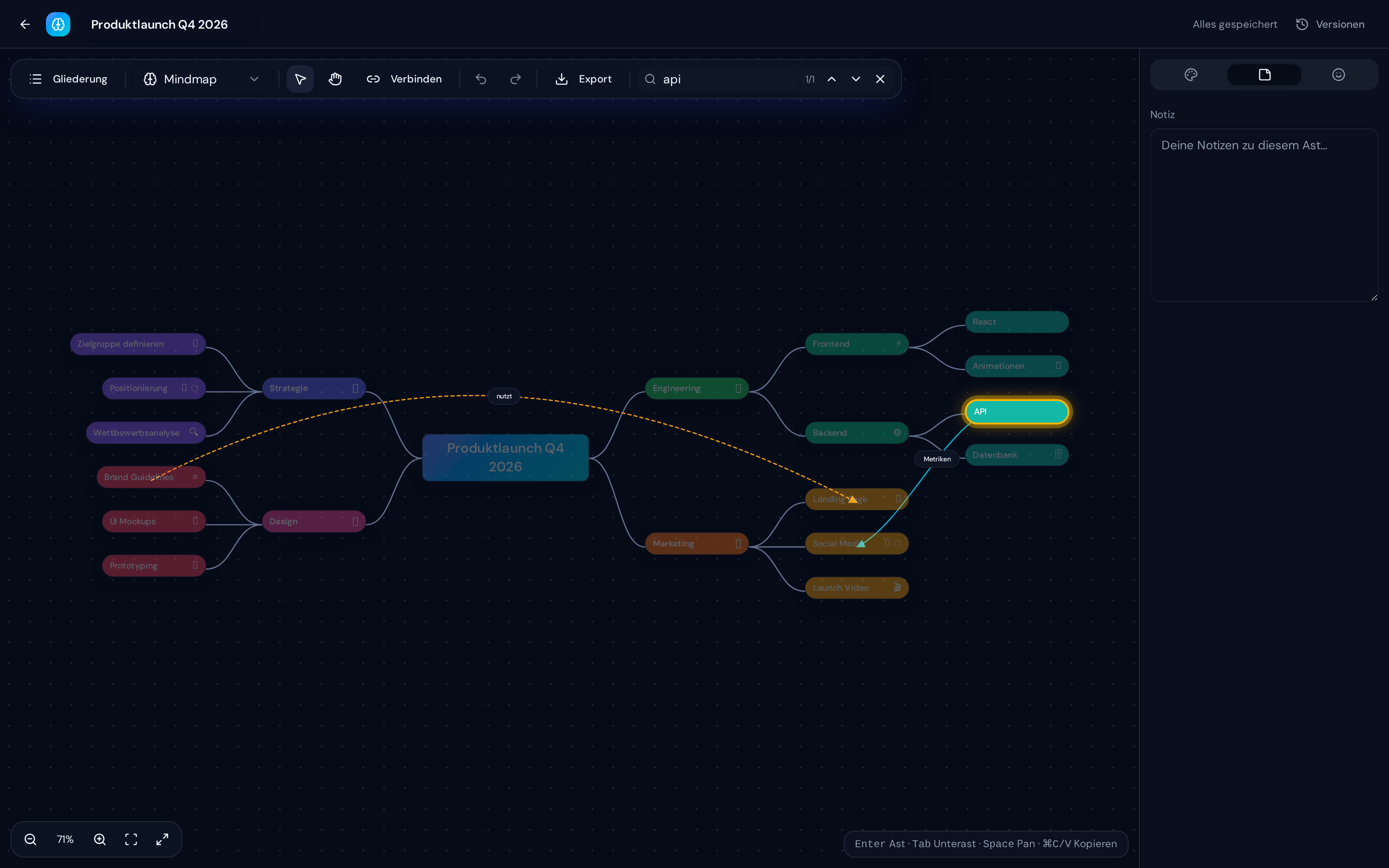
Task: Select the Zielgruppe definieren node
Action: [138, 344]
